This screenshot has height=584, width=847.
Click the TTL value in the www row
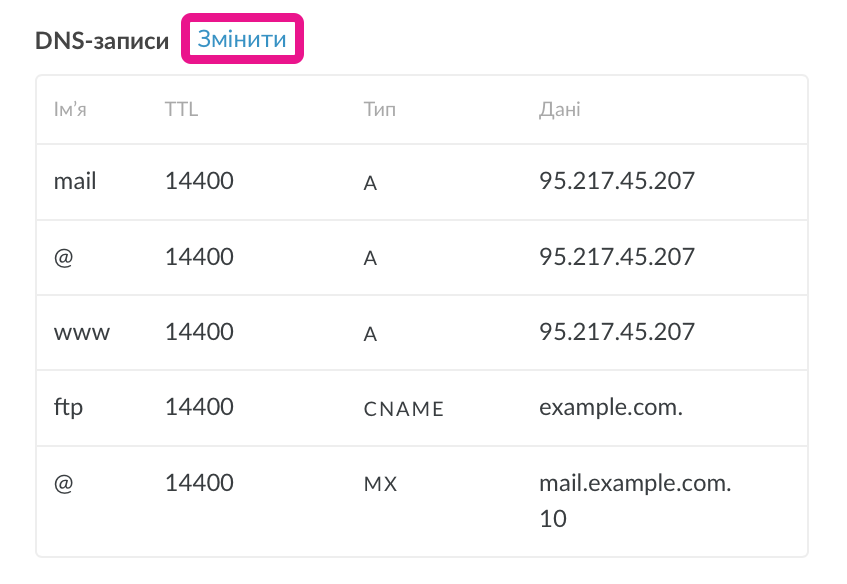pyautogui.click(x=199, y=332)
